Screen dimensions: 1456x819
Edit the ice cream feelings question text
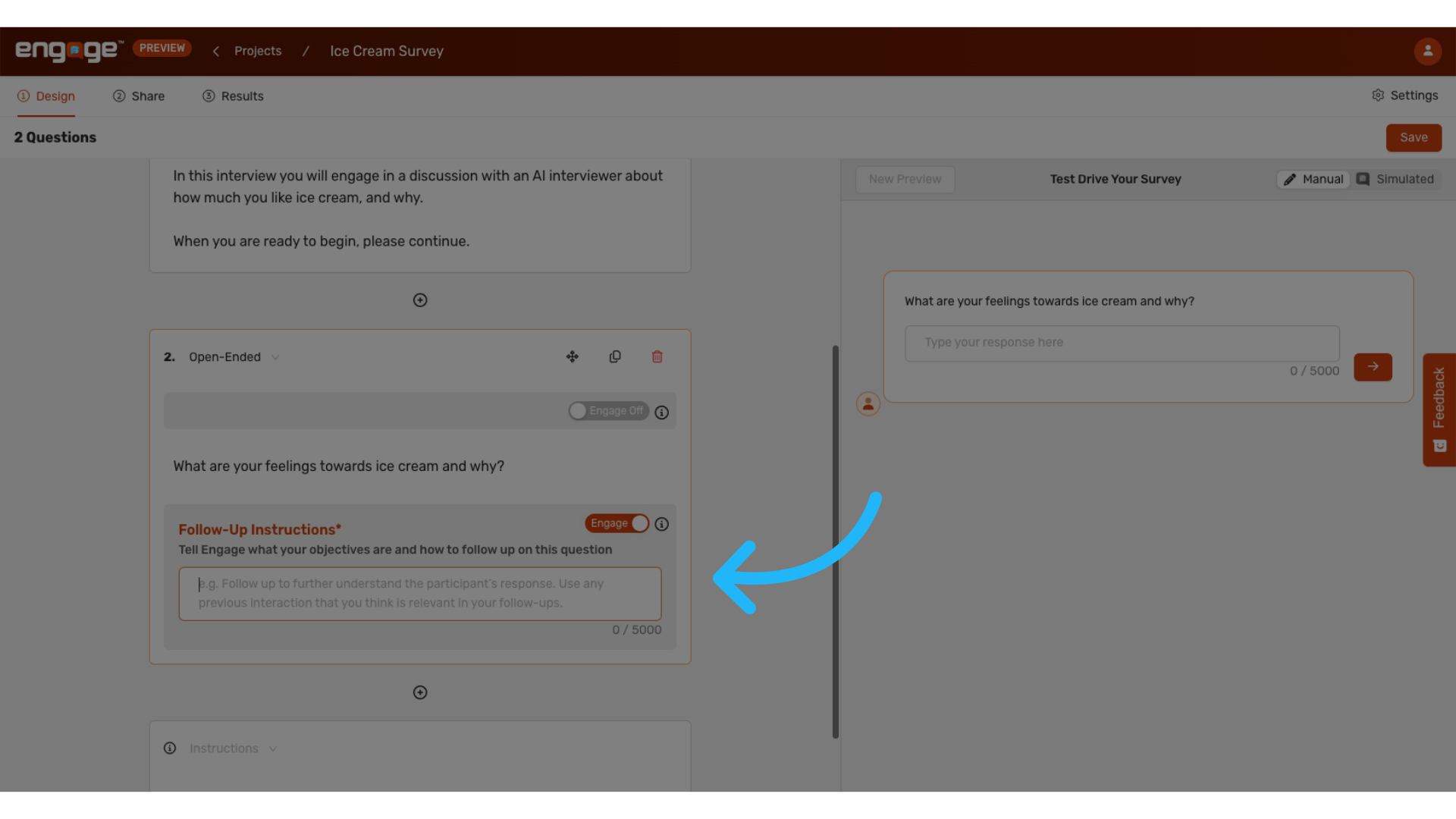[338, 466]
